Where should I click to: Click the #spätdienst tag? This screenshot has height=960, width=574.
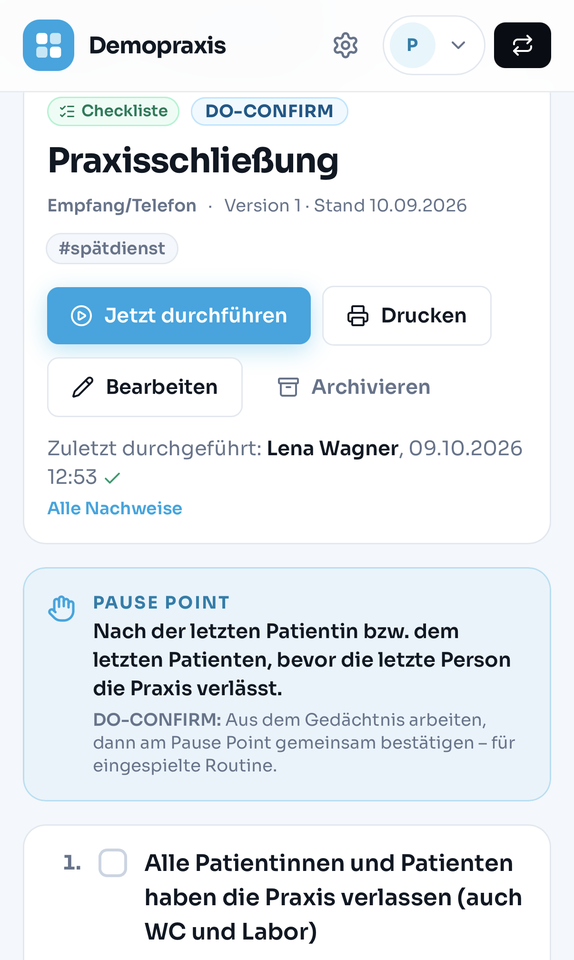(112, 249)
